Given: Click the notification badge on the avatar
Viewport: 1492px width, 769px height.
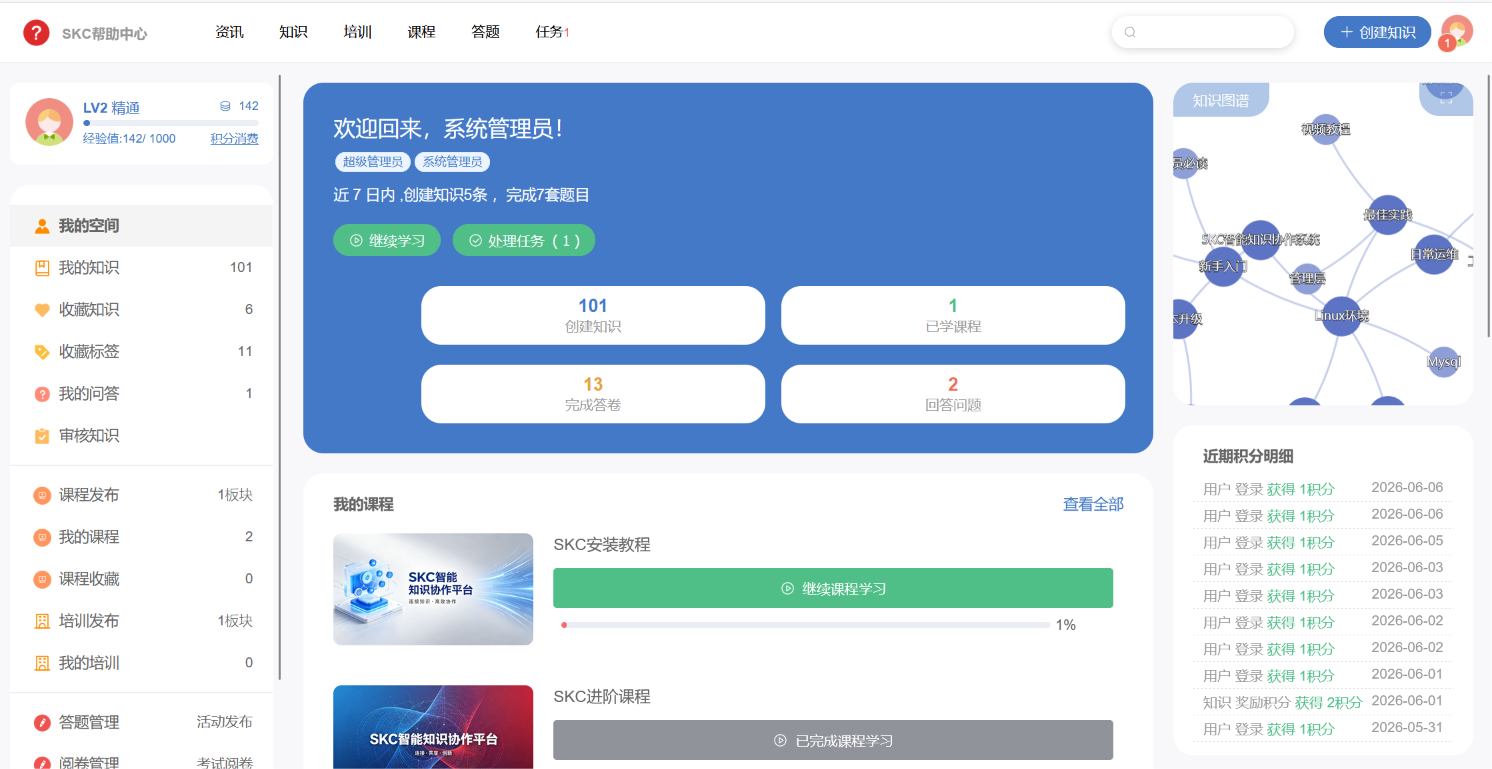Looking at the screenshot, I should point(1447,43).
